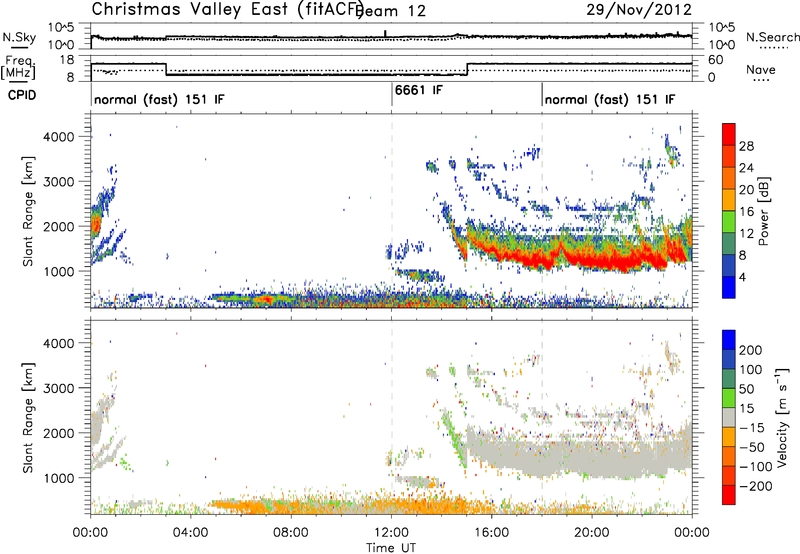The image size is (800, 554).
Task: Click the '-15' velocity colorbar label
Action: [752, 428]
